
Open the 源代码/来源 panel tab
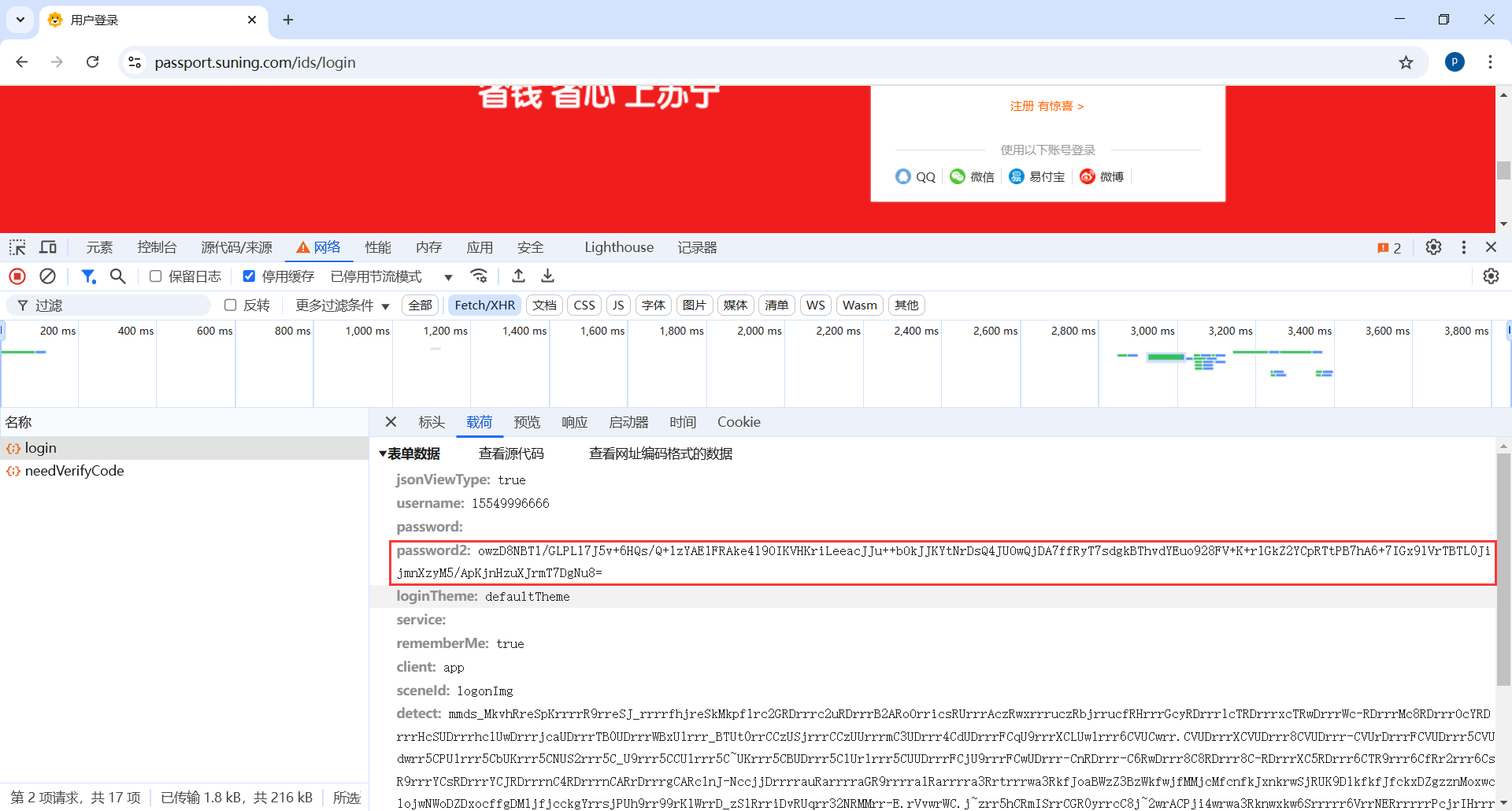[x=236, y=247]
